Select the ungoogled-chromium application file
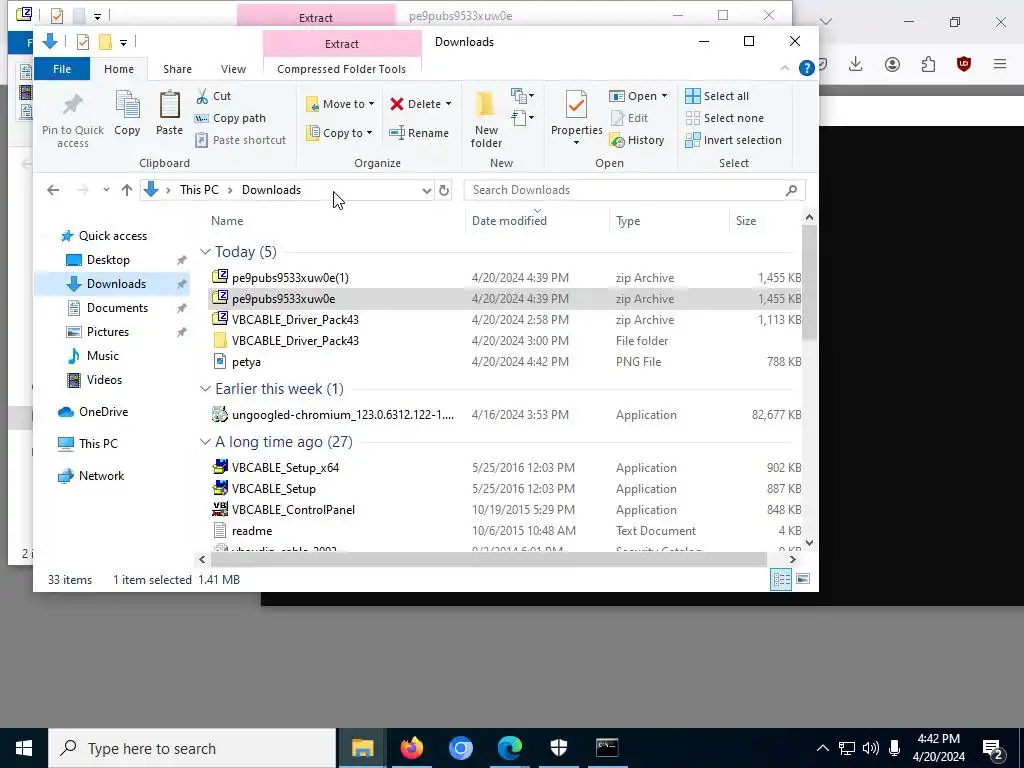This screenshot has height=768, width=1024. pyautogui.click(x=503, y=415)
